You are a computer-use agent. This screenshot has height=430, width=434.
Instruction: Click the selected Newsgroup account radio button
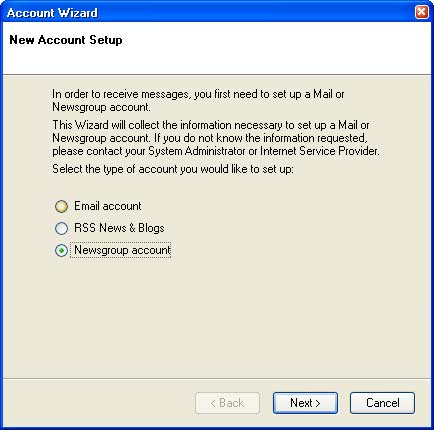(x=61, y=250)
